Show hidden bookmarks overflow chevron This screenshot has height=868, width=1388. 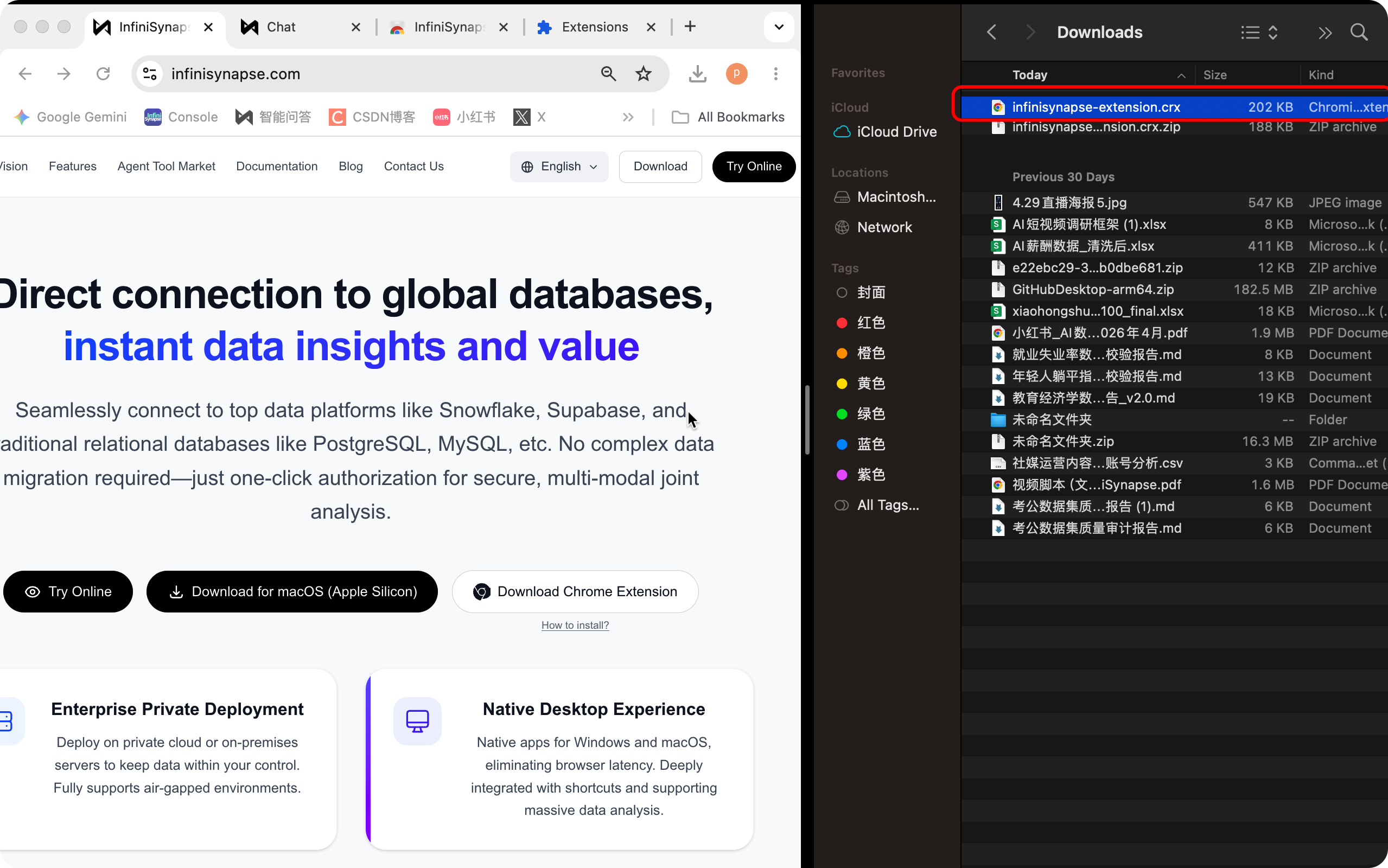click(x=628, y=117)
